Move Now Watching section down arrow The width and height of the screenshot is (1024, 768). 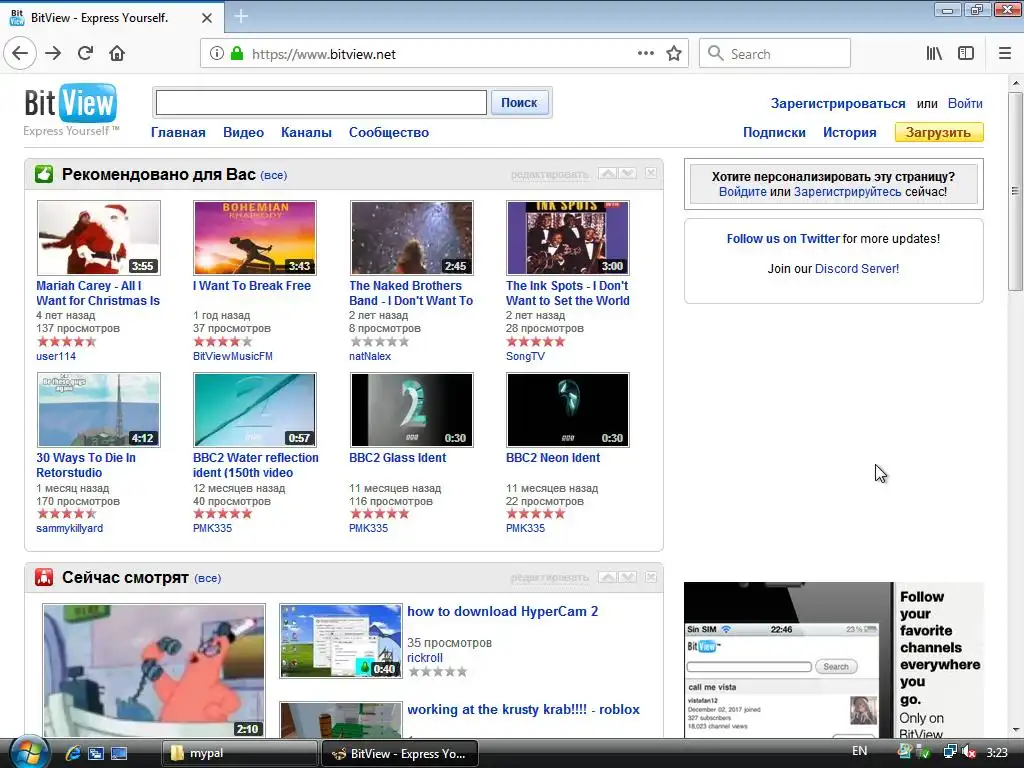click(x=627, y=577)
